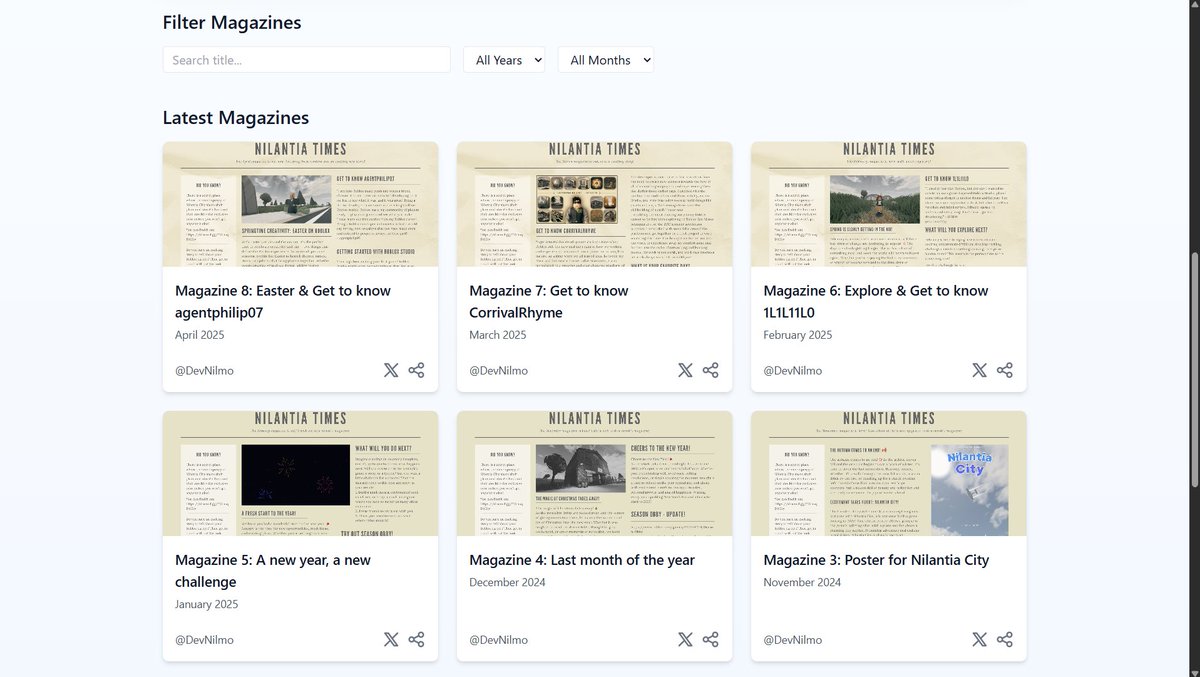Open Magazine 4 cover thumbnail
Viewport: 1200px width, 677px height.
click(x=594, y=473)
